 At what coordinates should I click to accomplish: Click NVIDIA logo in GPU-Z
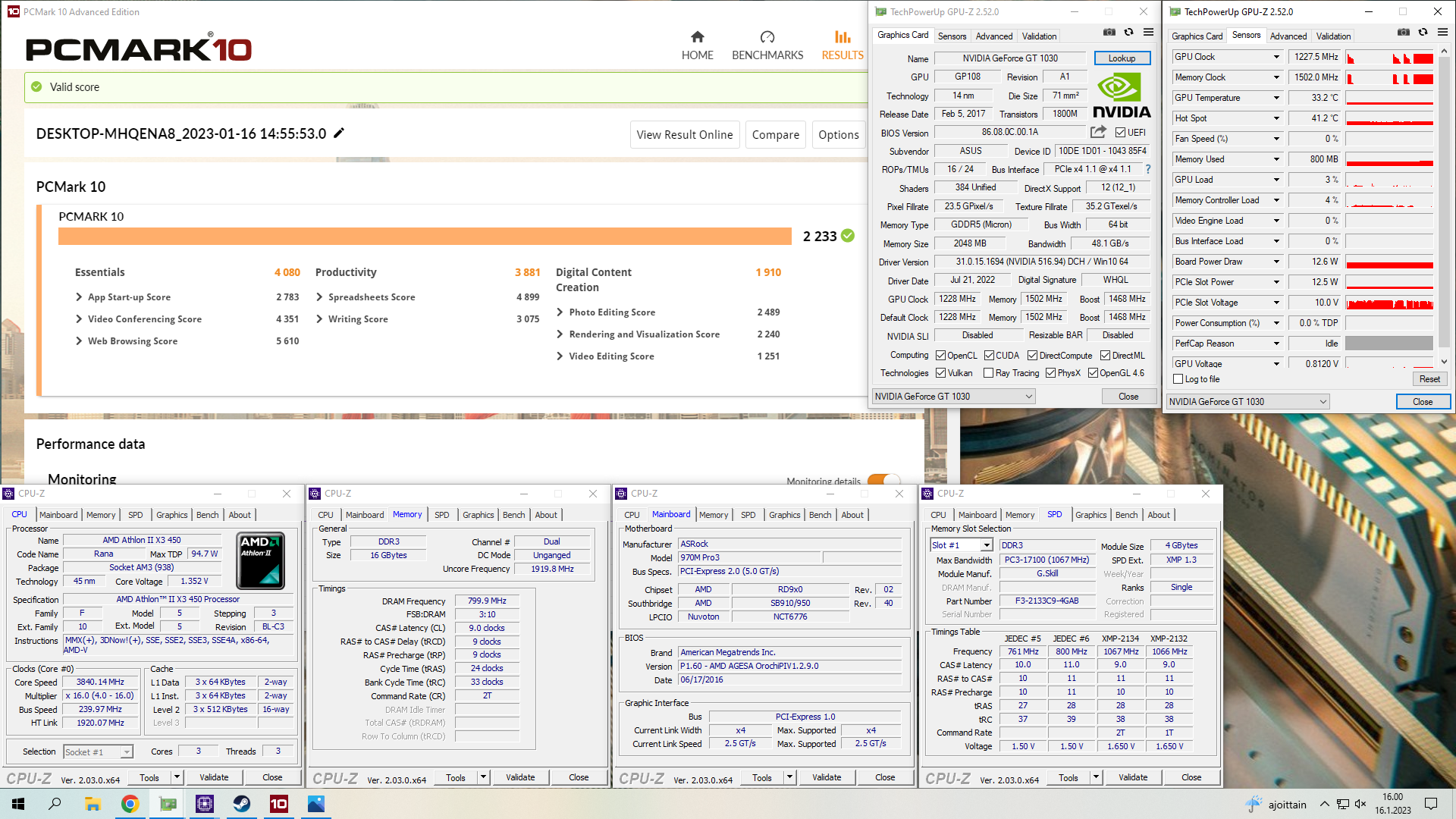pos(1121,96)
